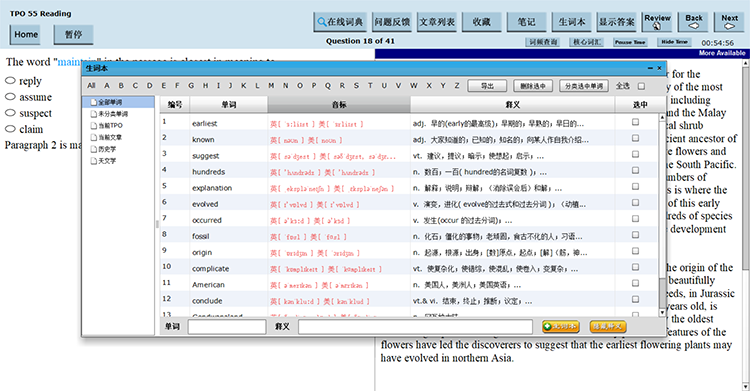Screen dimensions: 750x391
Task: Tick the checkbox for word 'conclude'
Action: pyautogui.click(x=635, y=299)
